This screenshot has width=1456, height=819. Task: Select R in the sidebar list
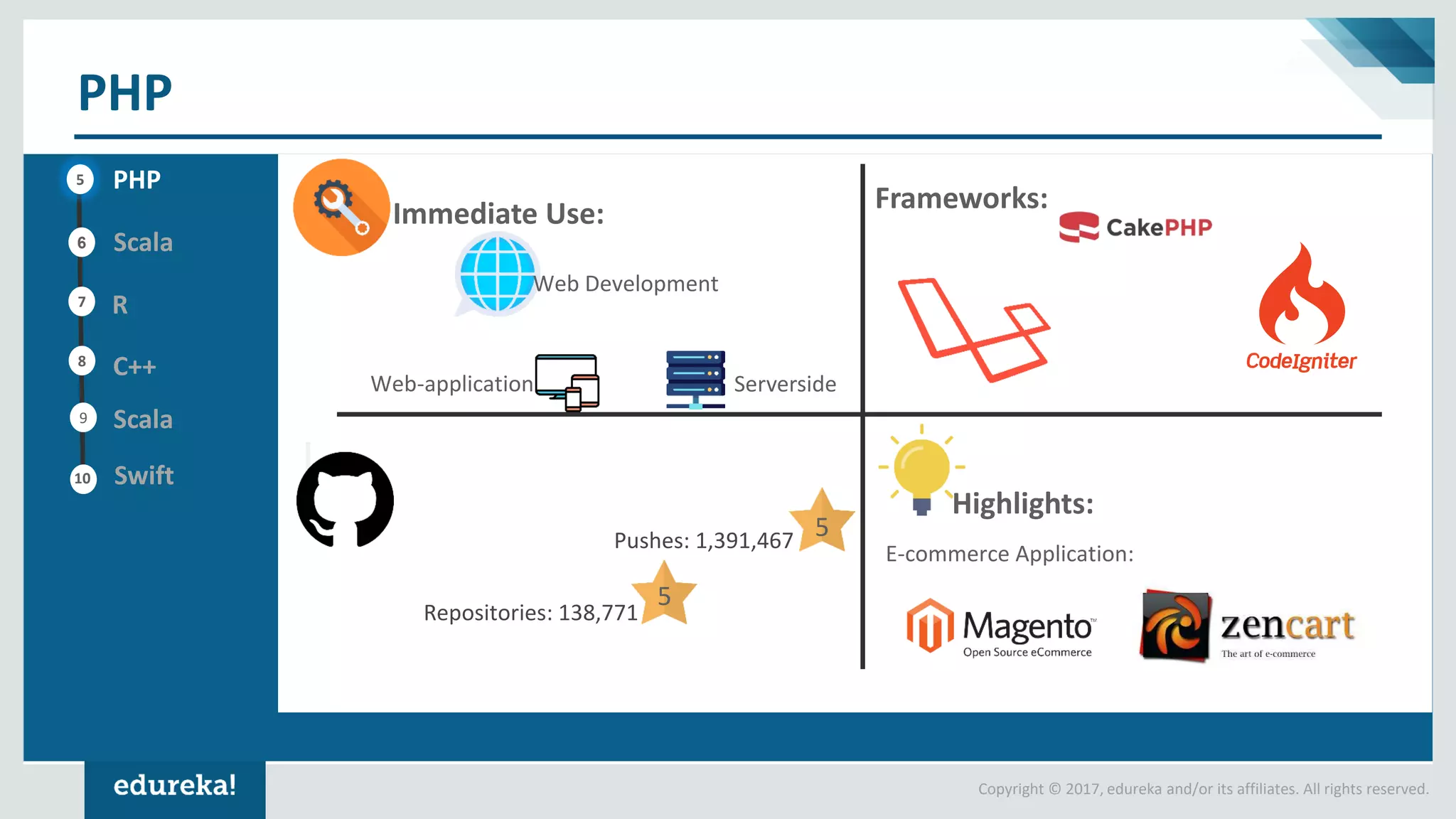[x=120, y=305]
